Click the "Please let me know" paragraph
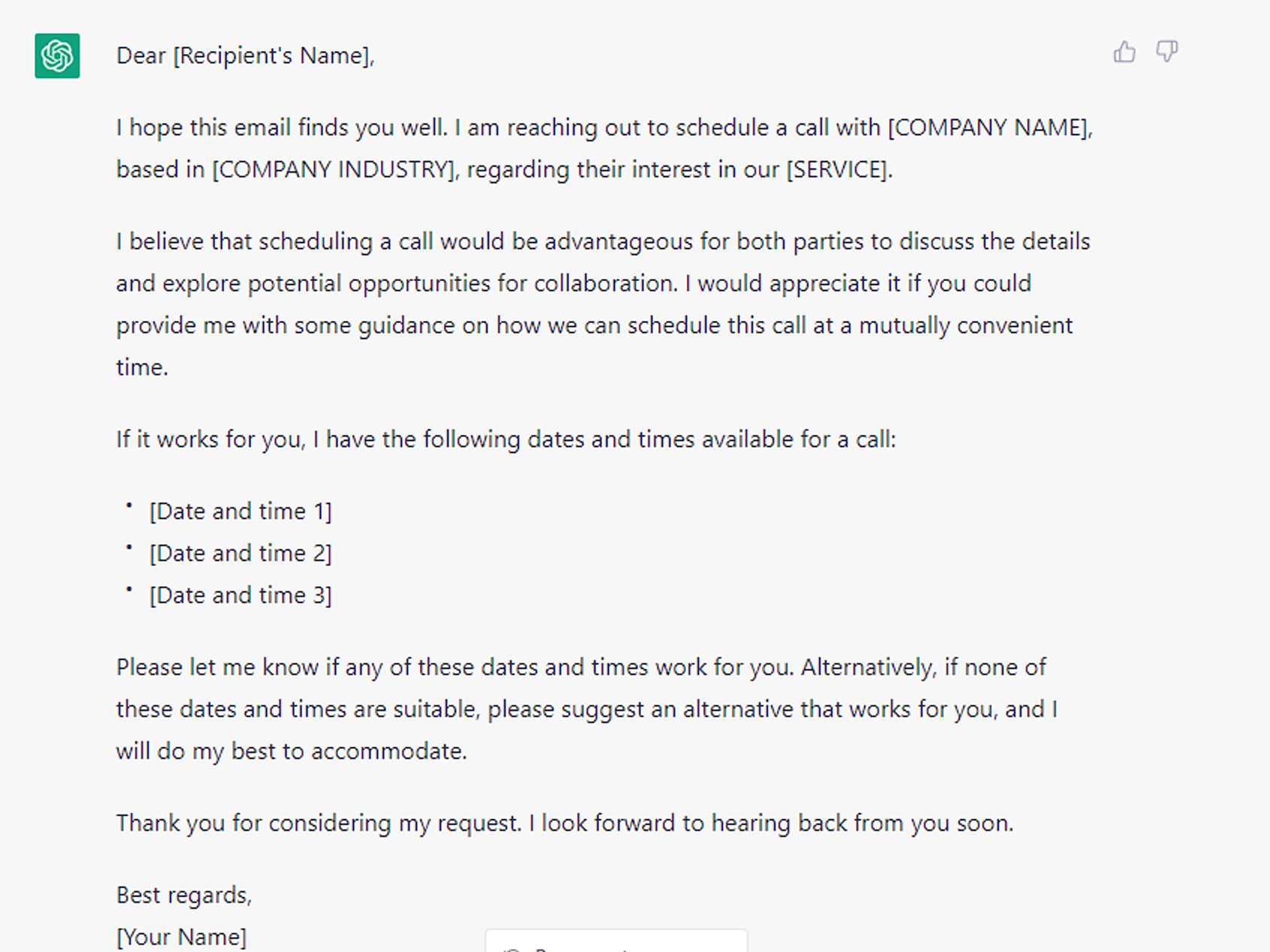1270x952 pixels. coord(587,709)
